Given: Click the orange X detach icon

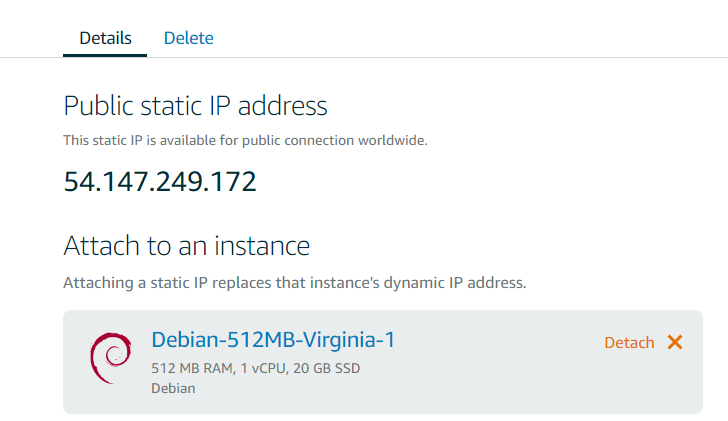Looking at the screenshot, I should pyautogui.click(x=675, y=342).
